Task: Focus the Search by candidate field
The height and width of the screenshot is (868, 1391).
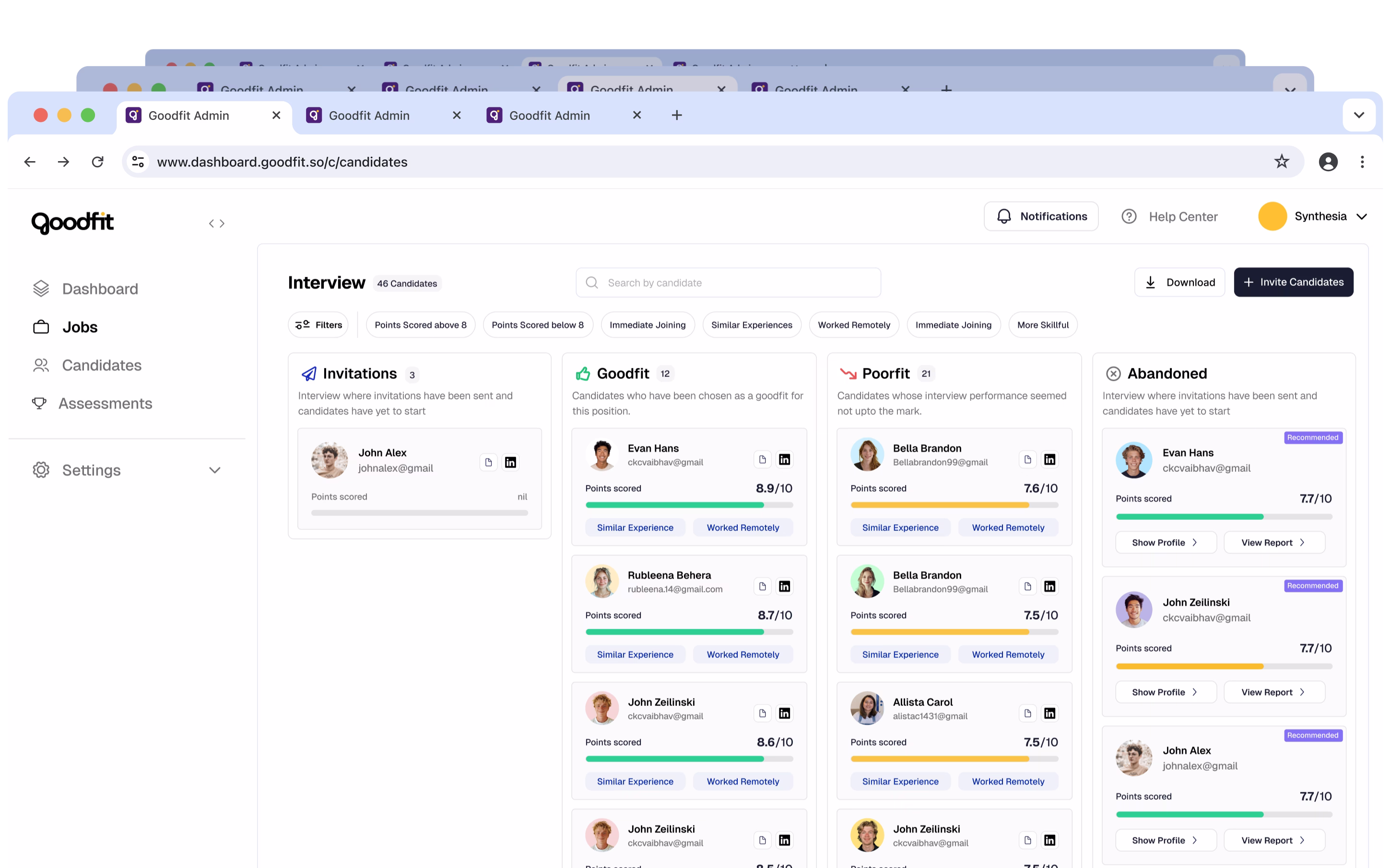Action: coord(728,282)
